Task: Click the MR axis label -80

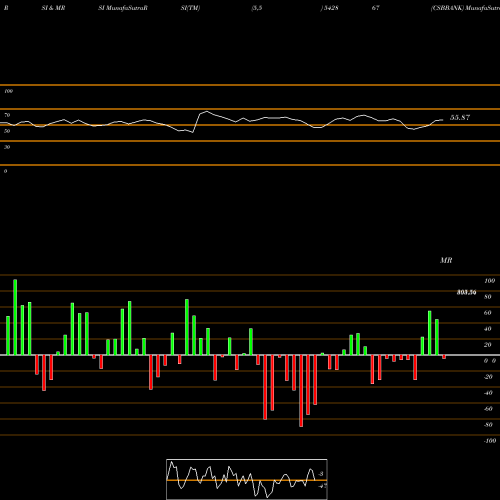Action: coord(488,425)
